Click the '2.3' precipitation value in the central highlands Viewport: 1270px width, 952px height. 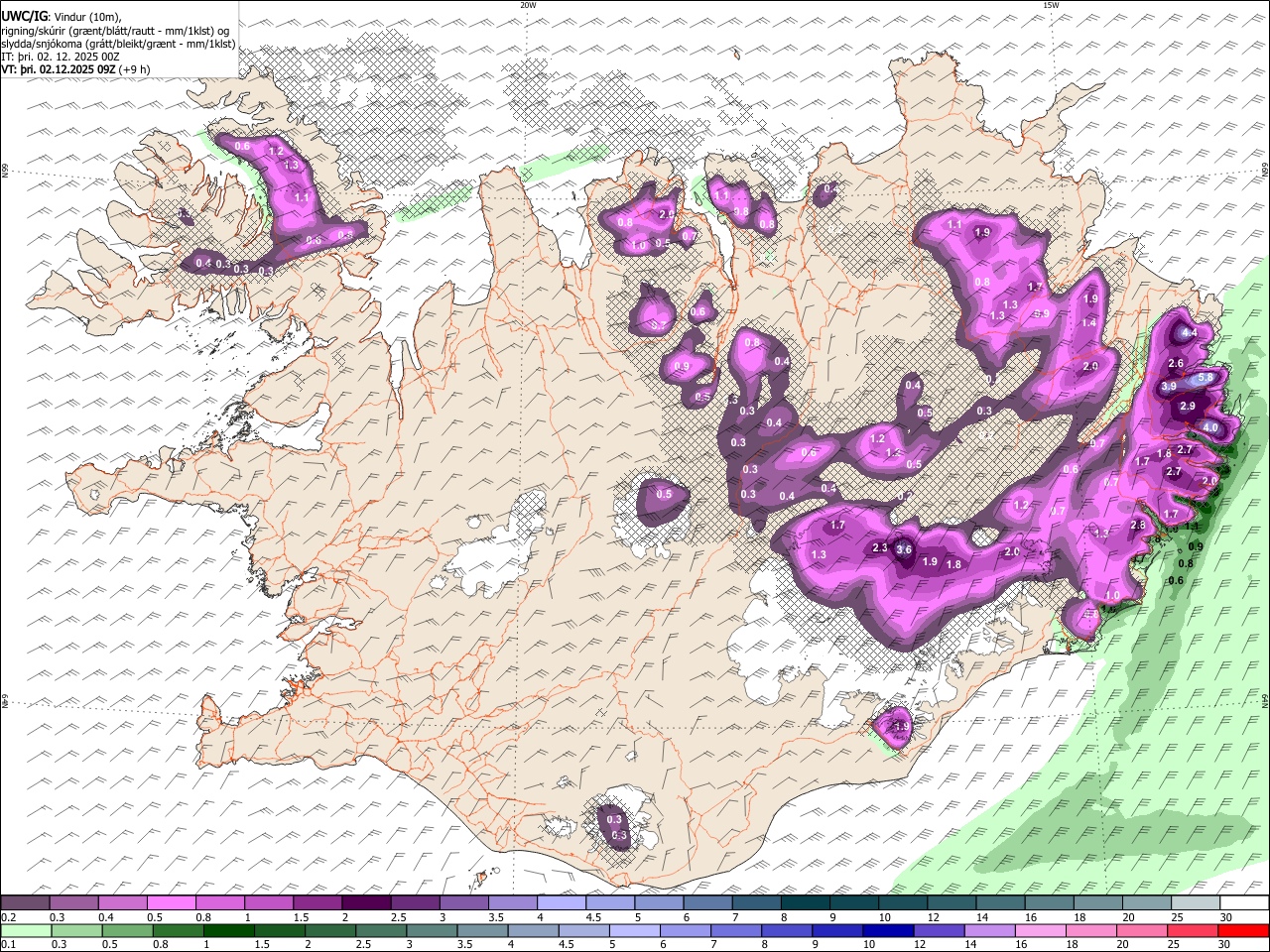[880, 548]
